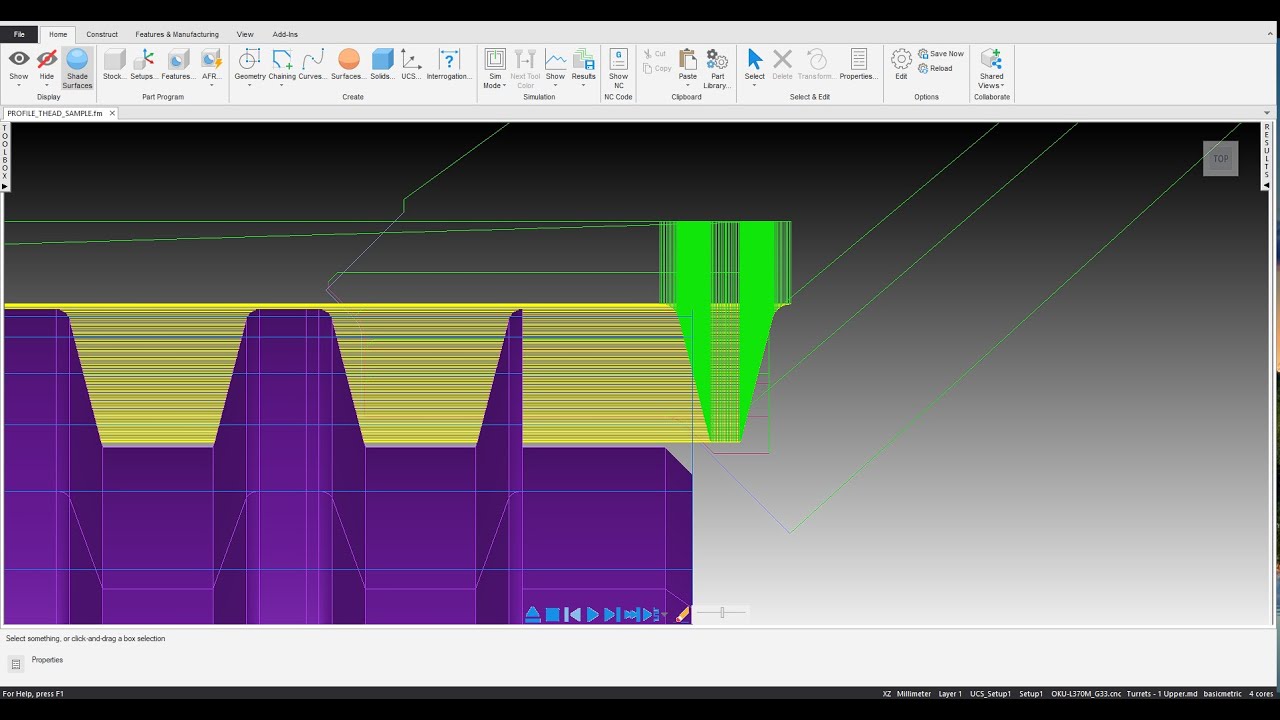The height and width of the screenshot is (720, 1280).
Task: Expand the Paste dropdown arrow
Action: click(688, 86)
